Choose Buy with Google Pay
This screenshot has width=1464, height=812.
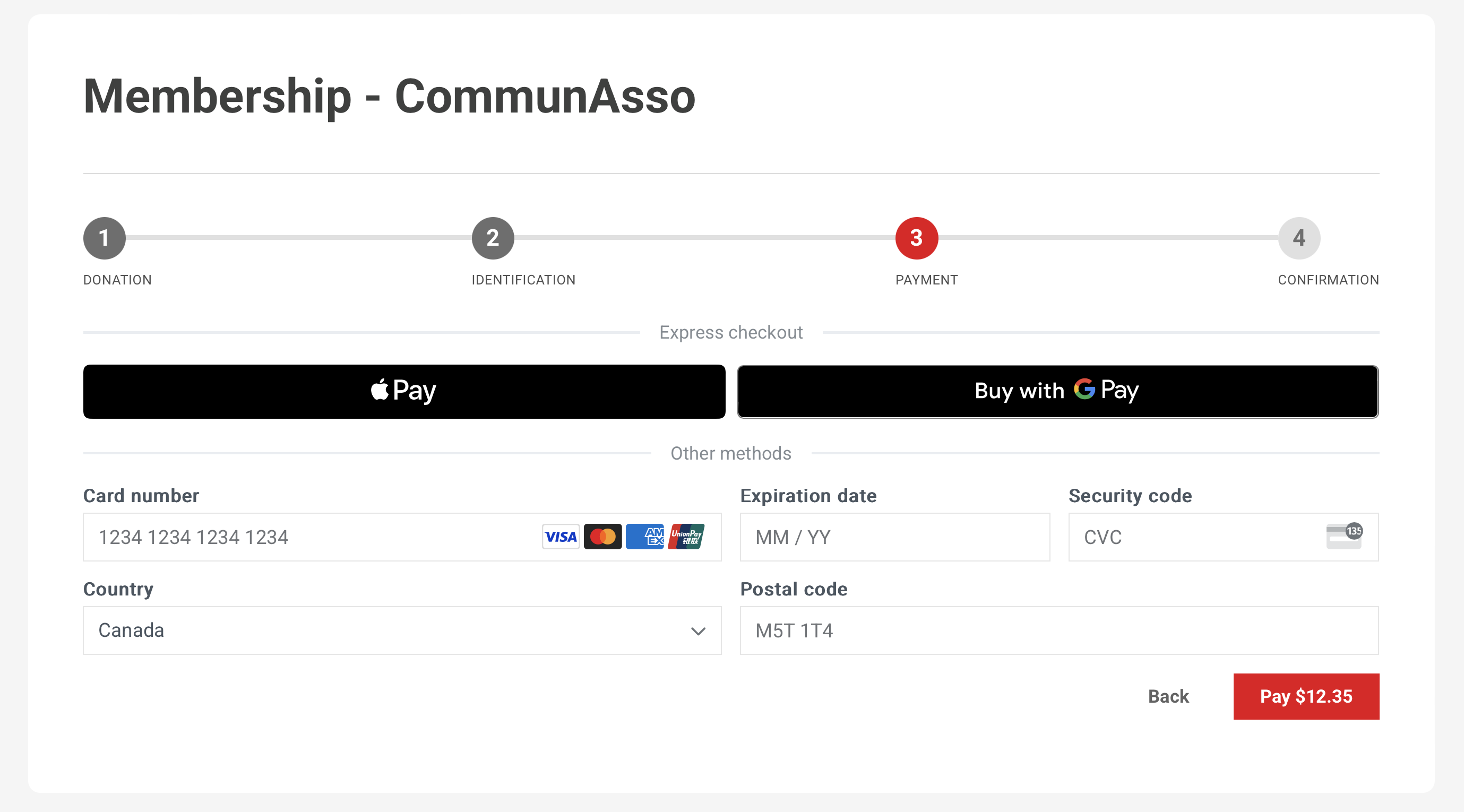(1057, 392)
